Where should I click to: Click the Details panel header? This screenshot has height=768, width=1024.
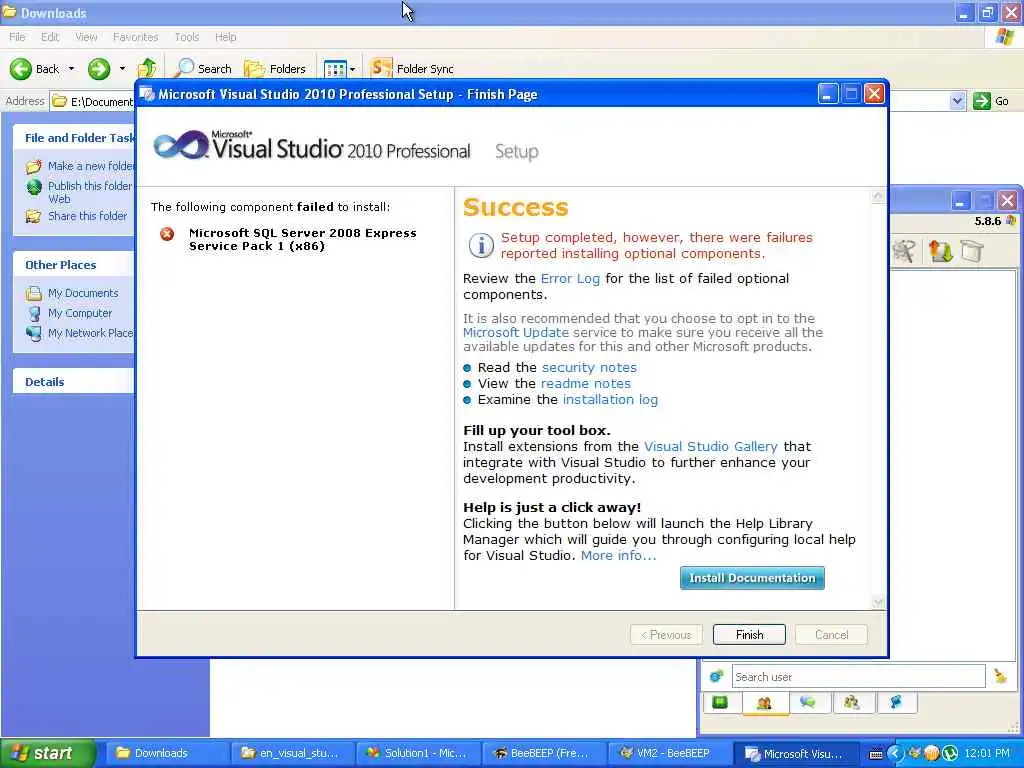pos(73,381)
